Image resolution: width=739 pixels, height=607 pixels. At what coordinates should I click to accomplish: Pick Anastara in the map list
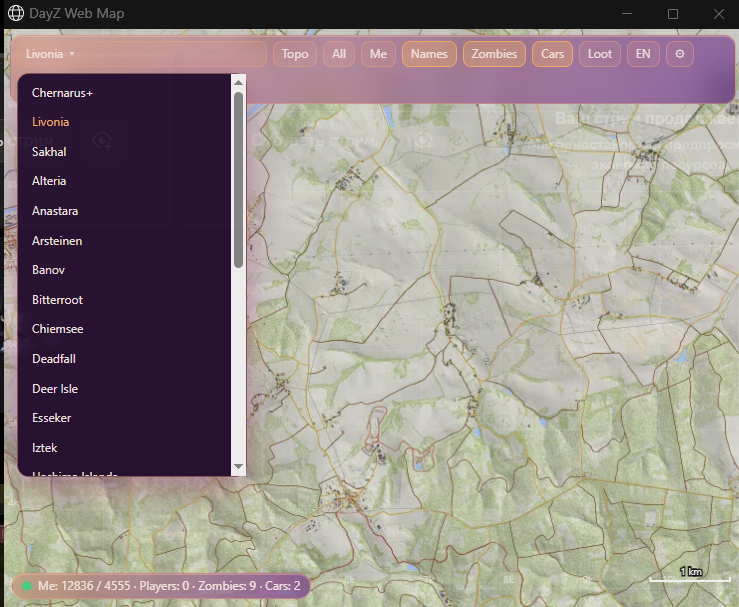coord(124,211)
